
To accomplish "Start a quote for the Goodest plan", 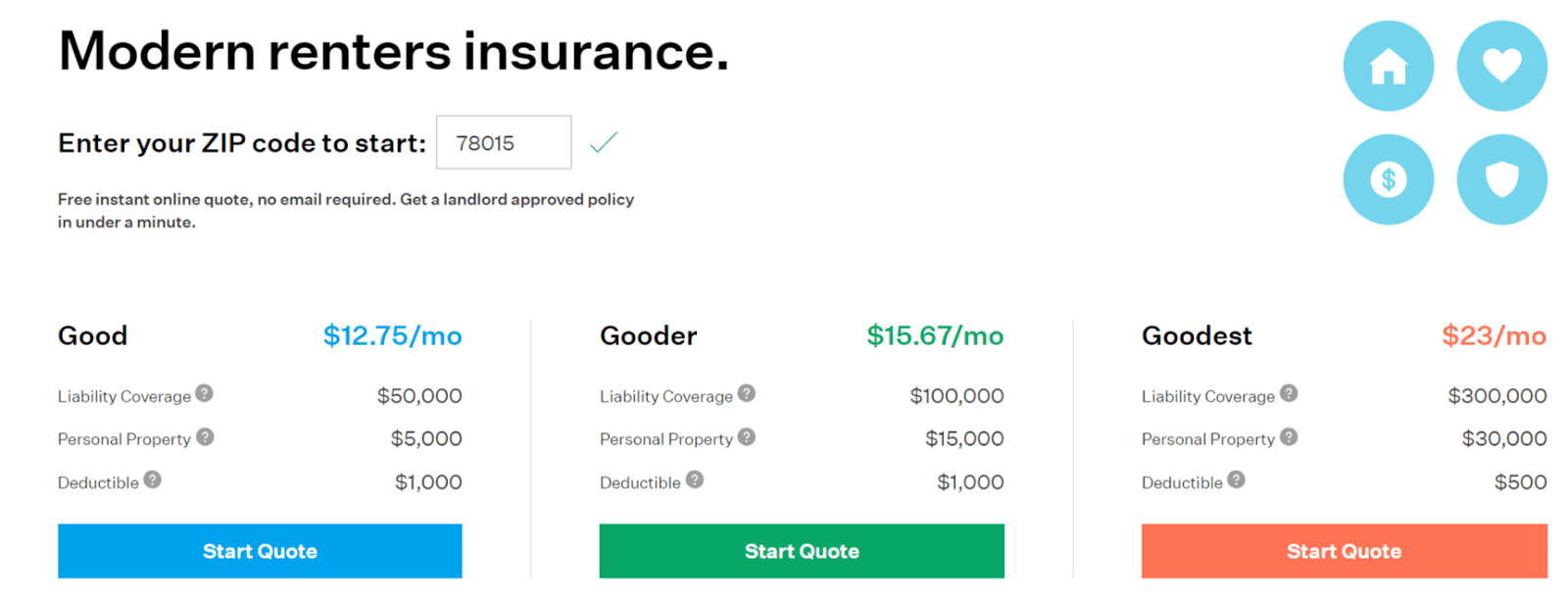I will coord(1344,551).
